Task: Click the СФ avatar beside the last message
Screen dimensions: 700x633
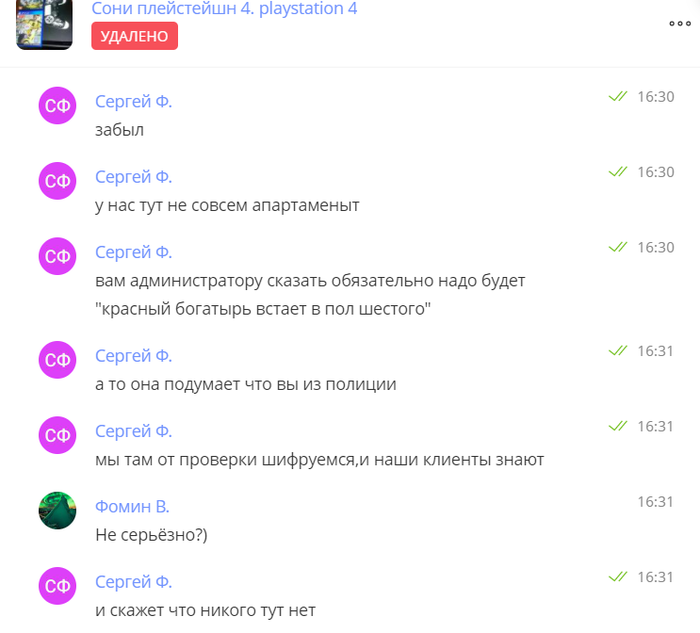Action: [x=58, y=586]
